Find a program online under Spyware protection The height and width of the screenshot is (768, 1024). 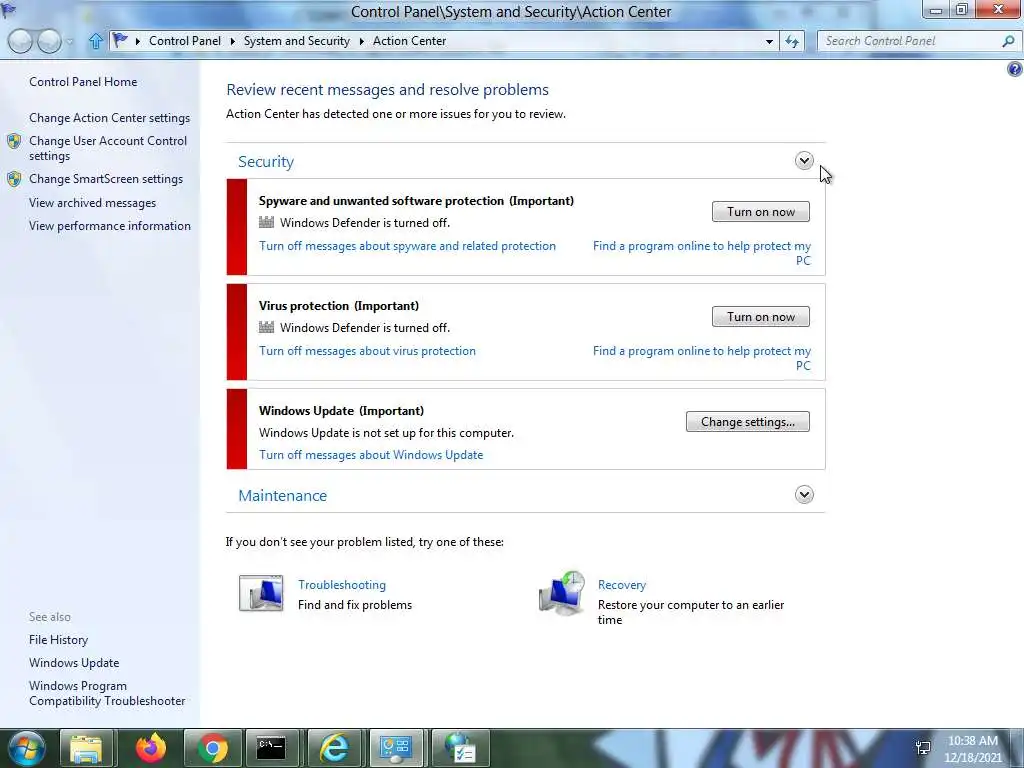(x=702, y=253)
